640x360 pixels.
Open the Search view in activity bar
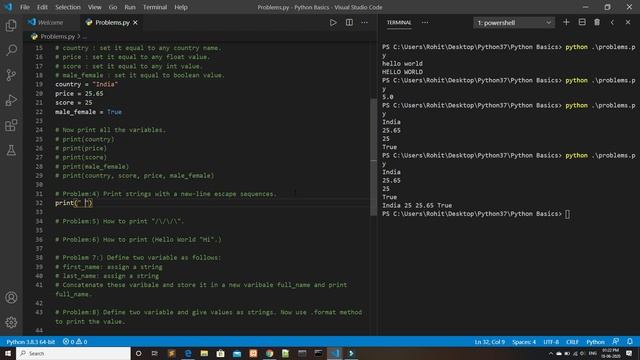11,50
